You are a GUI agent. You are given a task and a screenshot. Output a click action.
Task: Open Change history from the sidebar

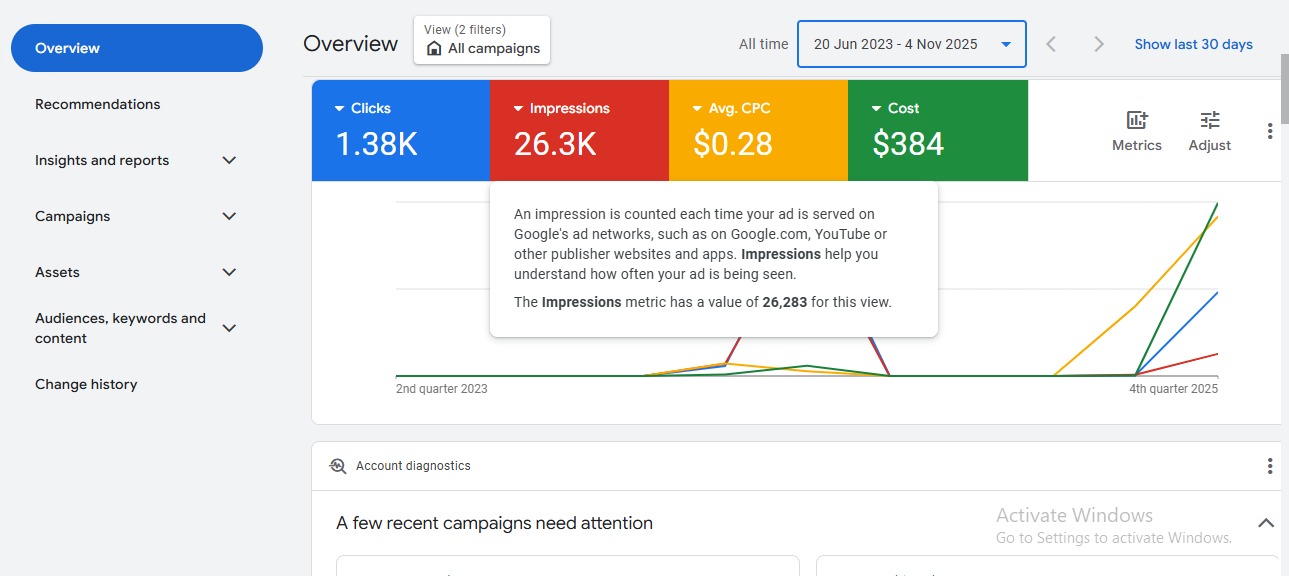(x=86, y=384)
